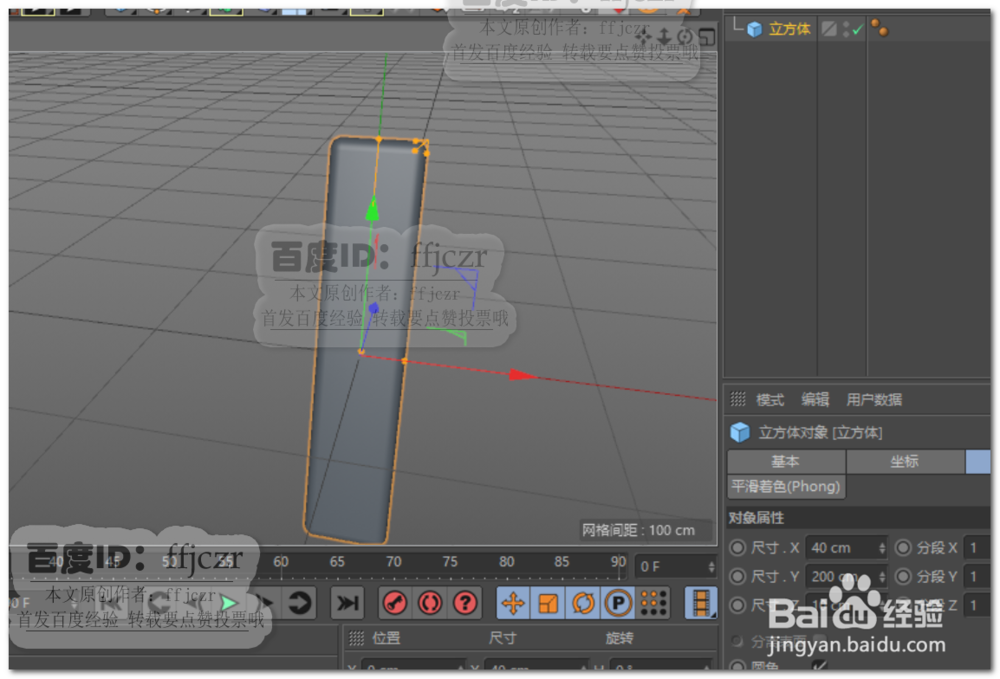Click frame 80 on the timeline ruler

[x=506, y=562]
